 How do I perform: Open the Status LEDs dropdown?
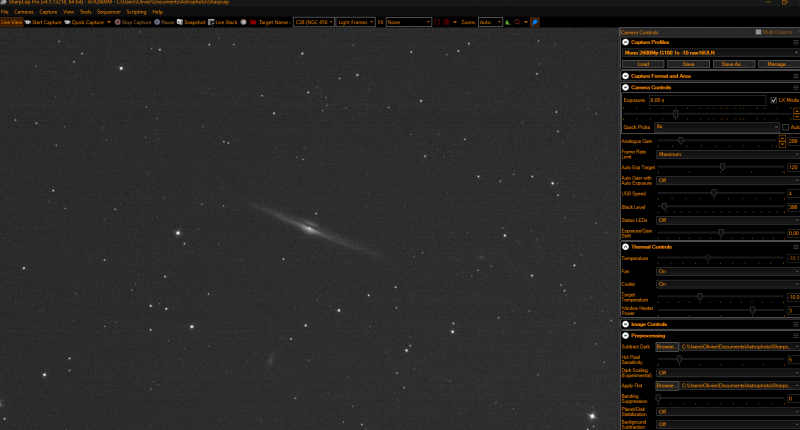(x=728, y=220)
